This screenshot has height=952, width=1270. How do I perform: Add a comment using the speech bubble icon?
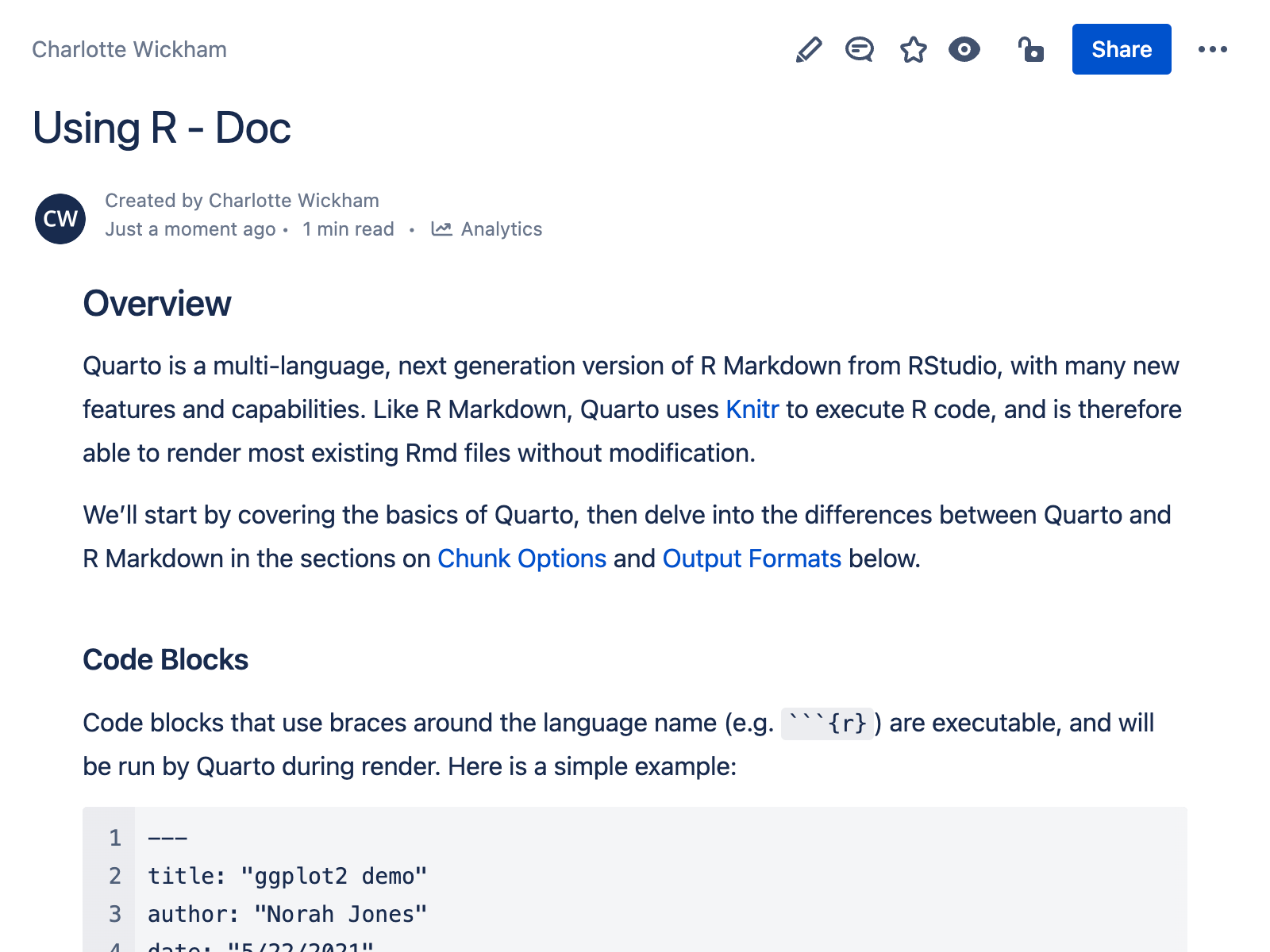click(x=859, y=49)
